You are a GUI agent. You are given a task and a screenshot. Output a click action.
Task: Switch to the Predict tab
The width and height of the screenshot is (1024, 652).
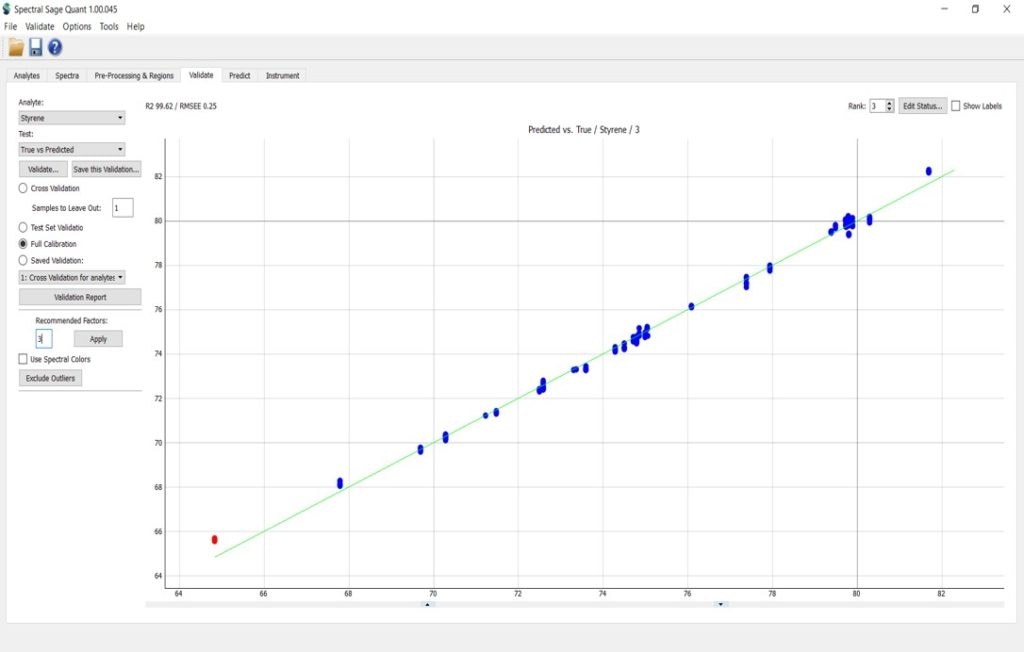(x=240, y=76)
